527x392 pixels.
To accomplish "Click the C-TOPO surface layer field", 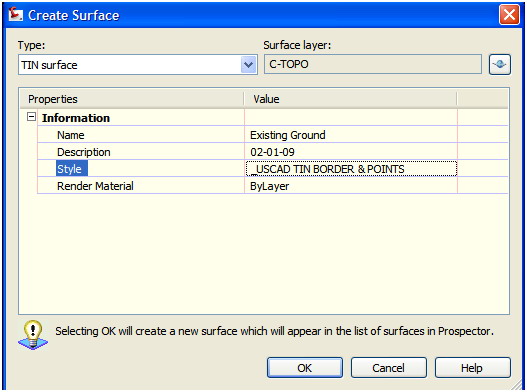I will 373,64.
